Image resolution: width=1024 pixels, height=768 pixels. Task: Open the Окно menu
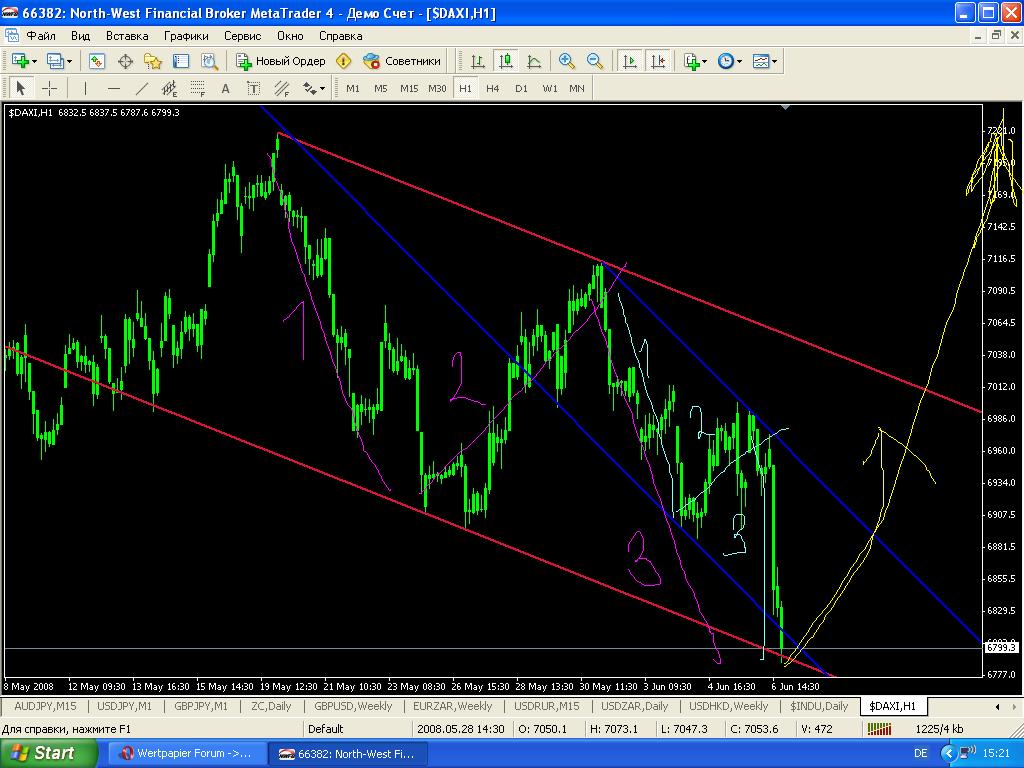290,36
